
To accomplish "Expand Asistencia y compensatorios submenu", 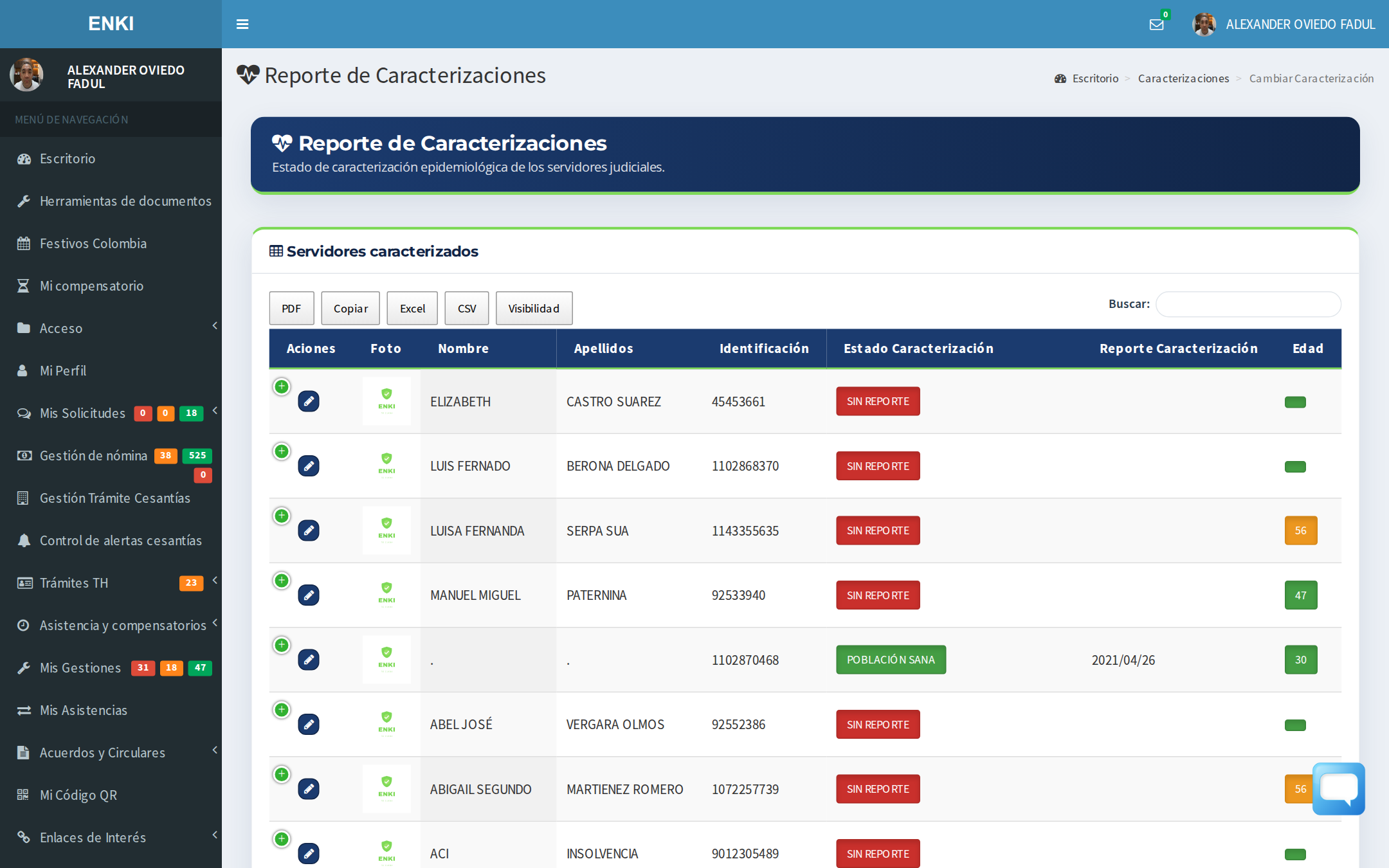I will [x=111, y=625].
